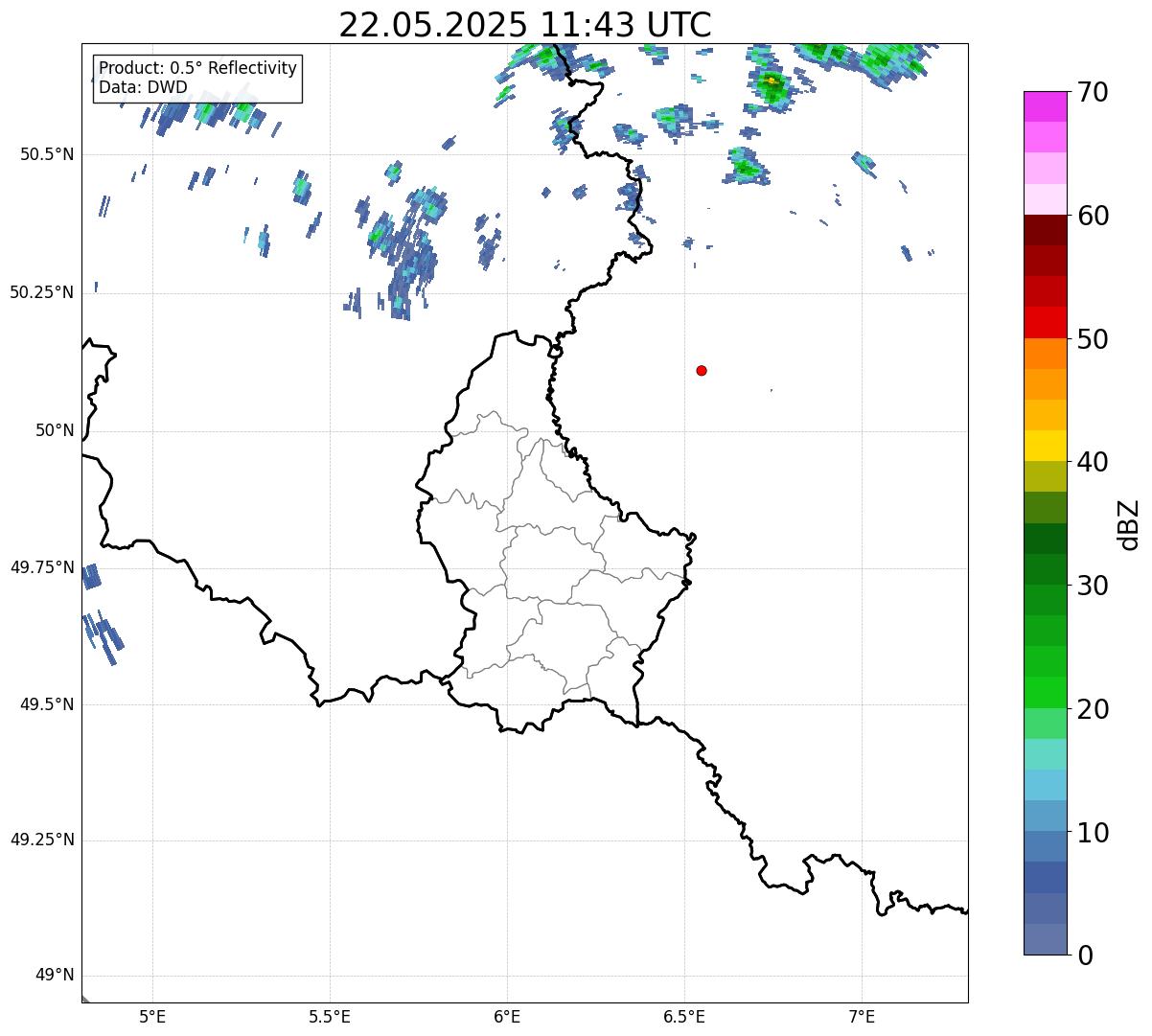Click the 50.25°N latitude label

click(x=42, y=292)
